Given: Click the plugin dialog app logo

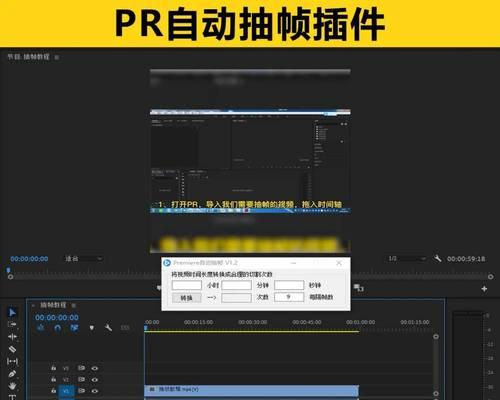Looking at the screenshot, I should point(167,263).
